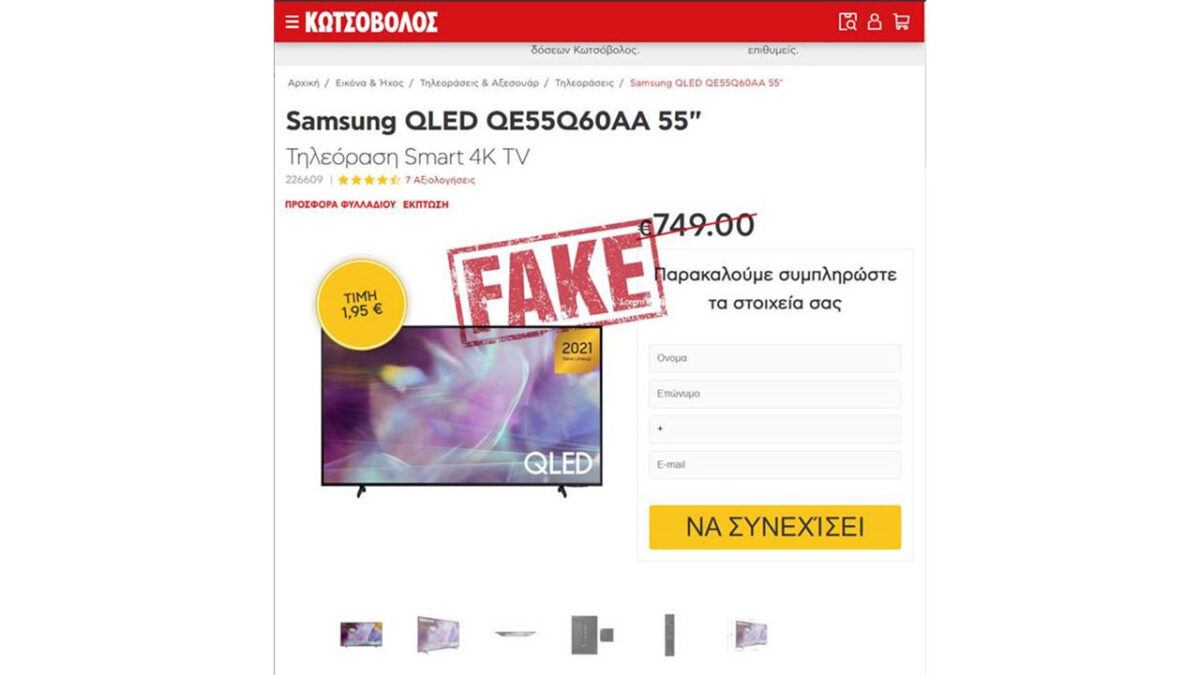Open the 7 Αξιολογήσεις reviews link
This screenshot has width=1200, height=675.
[x=440, y=180]
